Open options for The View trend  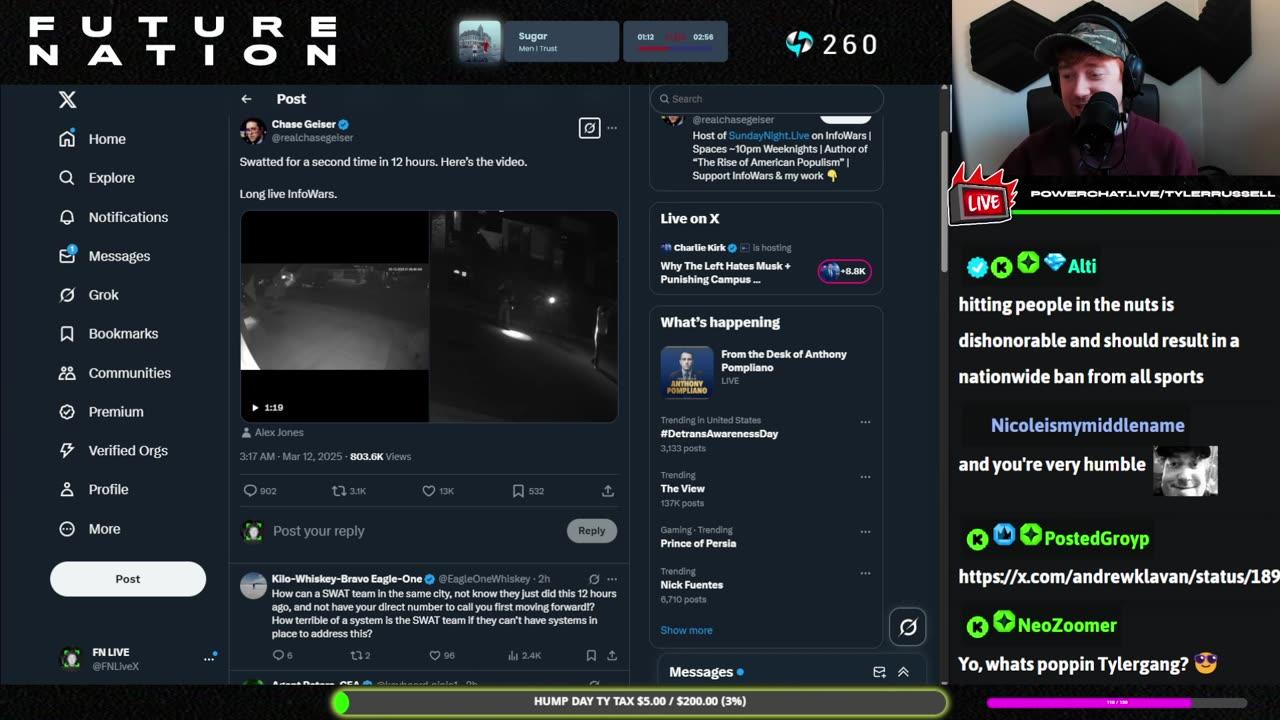point(865,477)
